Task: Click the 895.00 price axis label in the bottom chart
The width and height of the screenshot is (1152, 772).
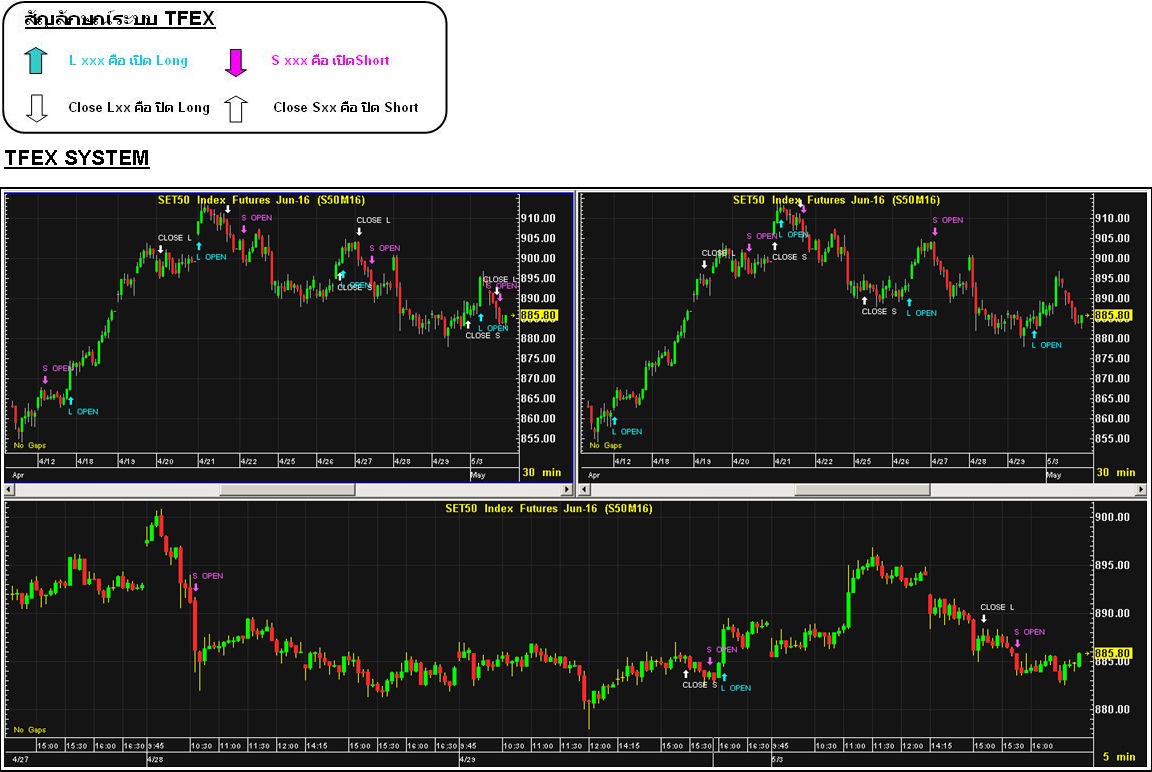Action: (x=1112, y=566)
